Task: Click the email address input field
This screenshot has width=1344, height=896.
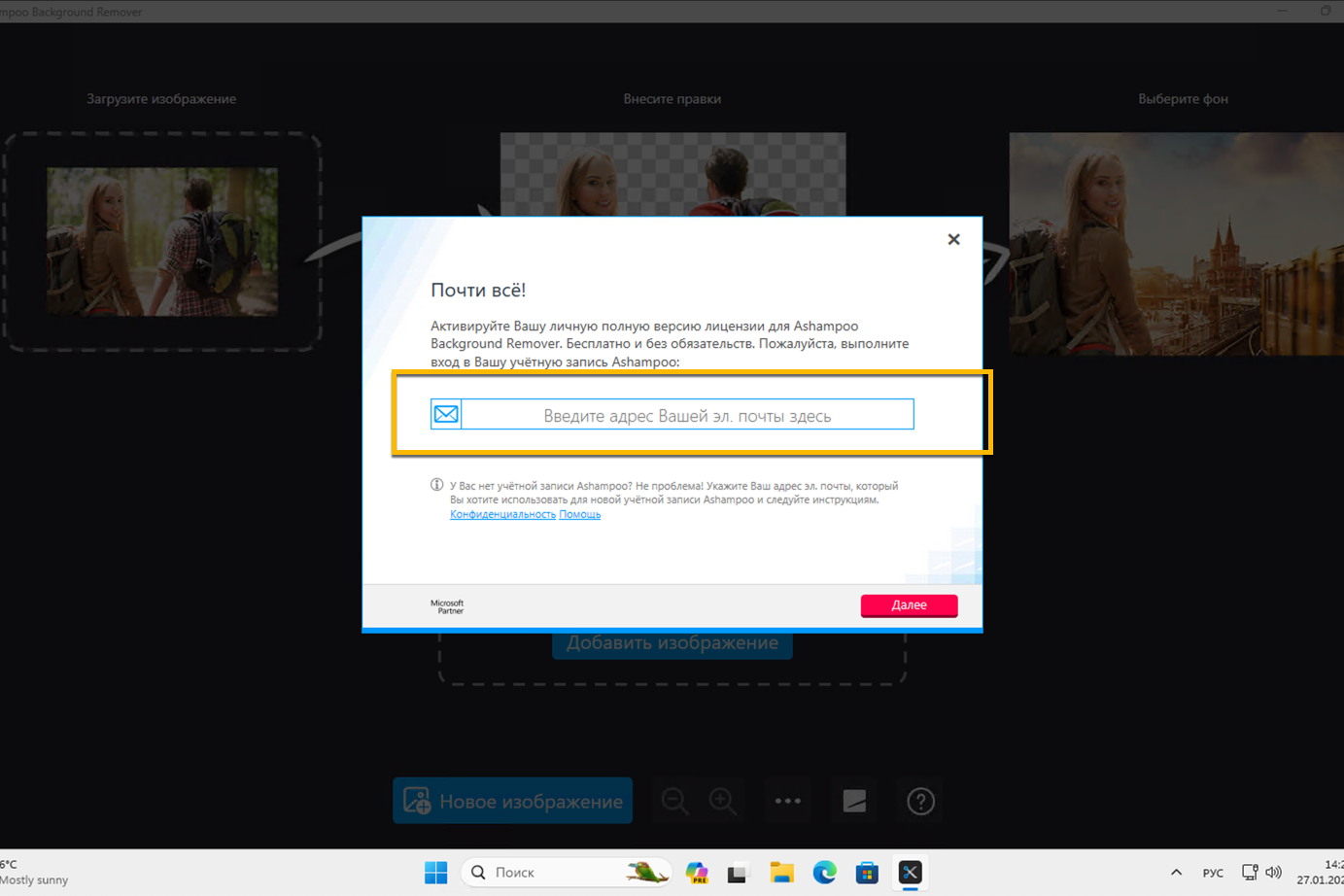Action: pos(687,415)
